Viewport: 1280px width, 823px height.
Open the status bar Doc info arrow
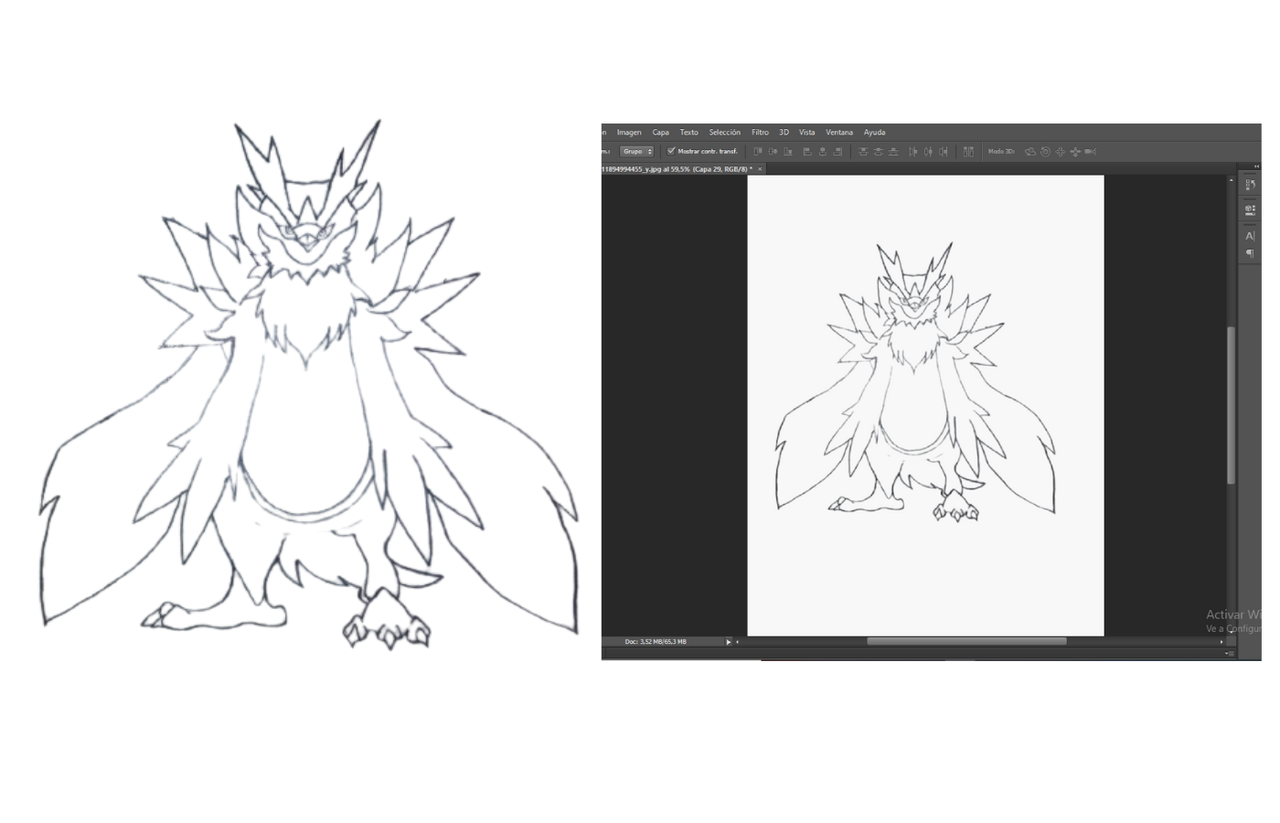728,641
